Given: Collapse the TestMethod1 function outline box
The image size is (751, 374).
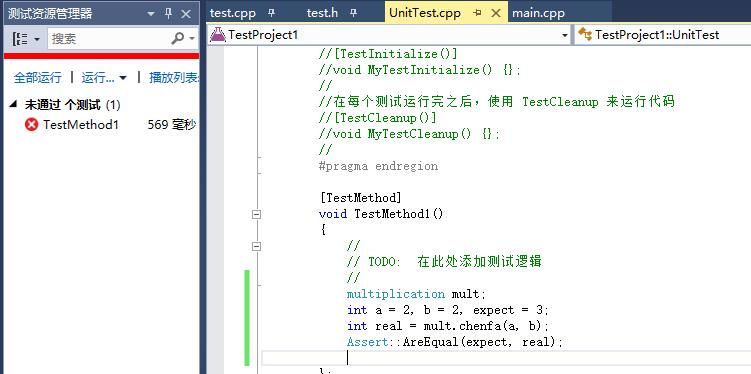Looking at the screenshot, I should (x=257, y=215).
